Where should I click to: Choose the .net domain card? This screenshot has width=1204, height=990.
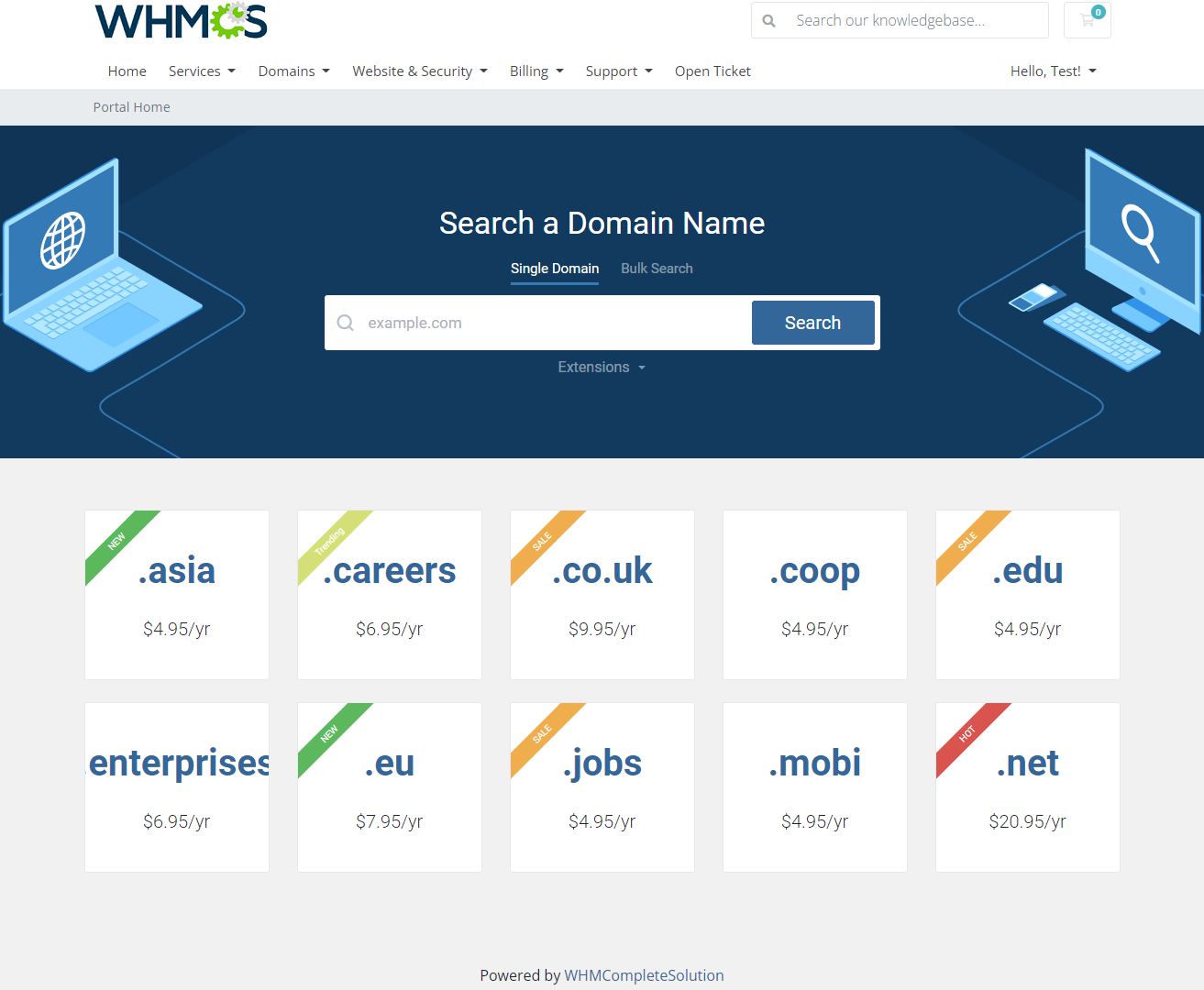(x=1028, y=787)
